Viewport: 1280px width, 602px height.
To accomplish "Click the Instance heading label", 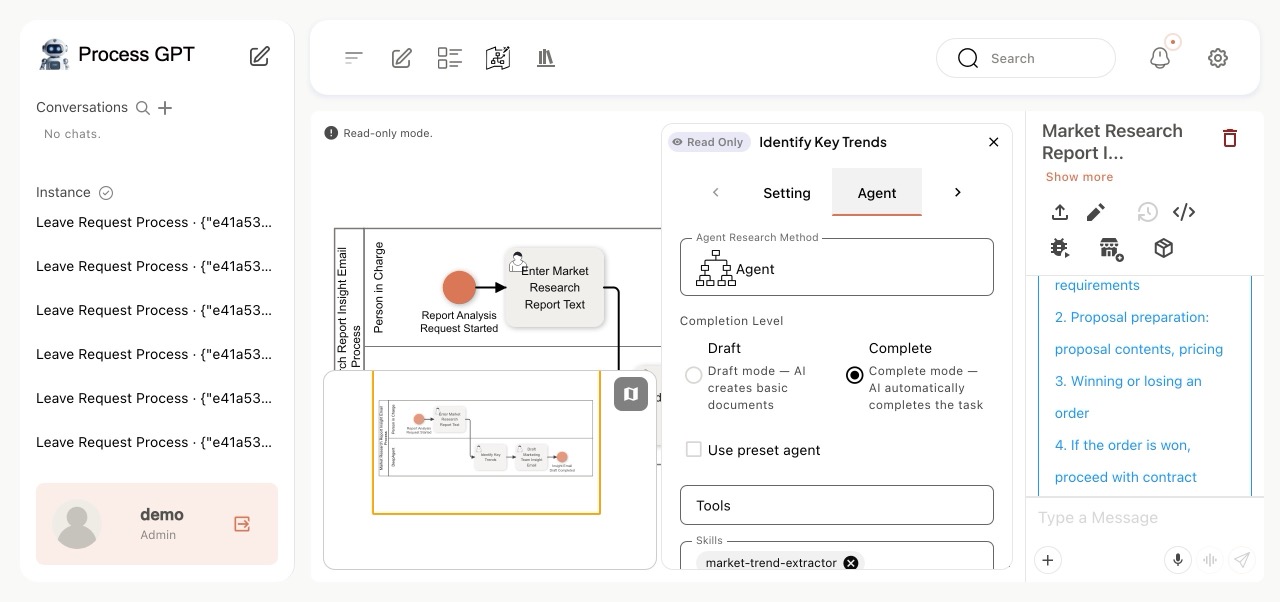I will (x=63, y=192).
